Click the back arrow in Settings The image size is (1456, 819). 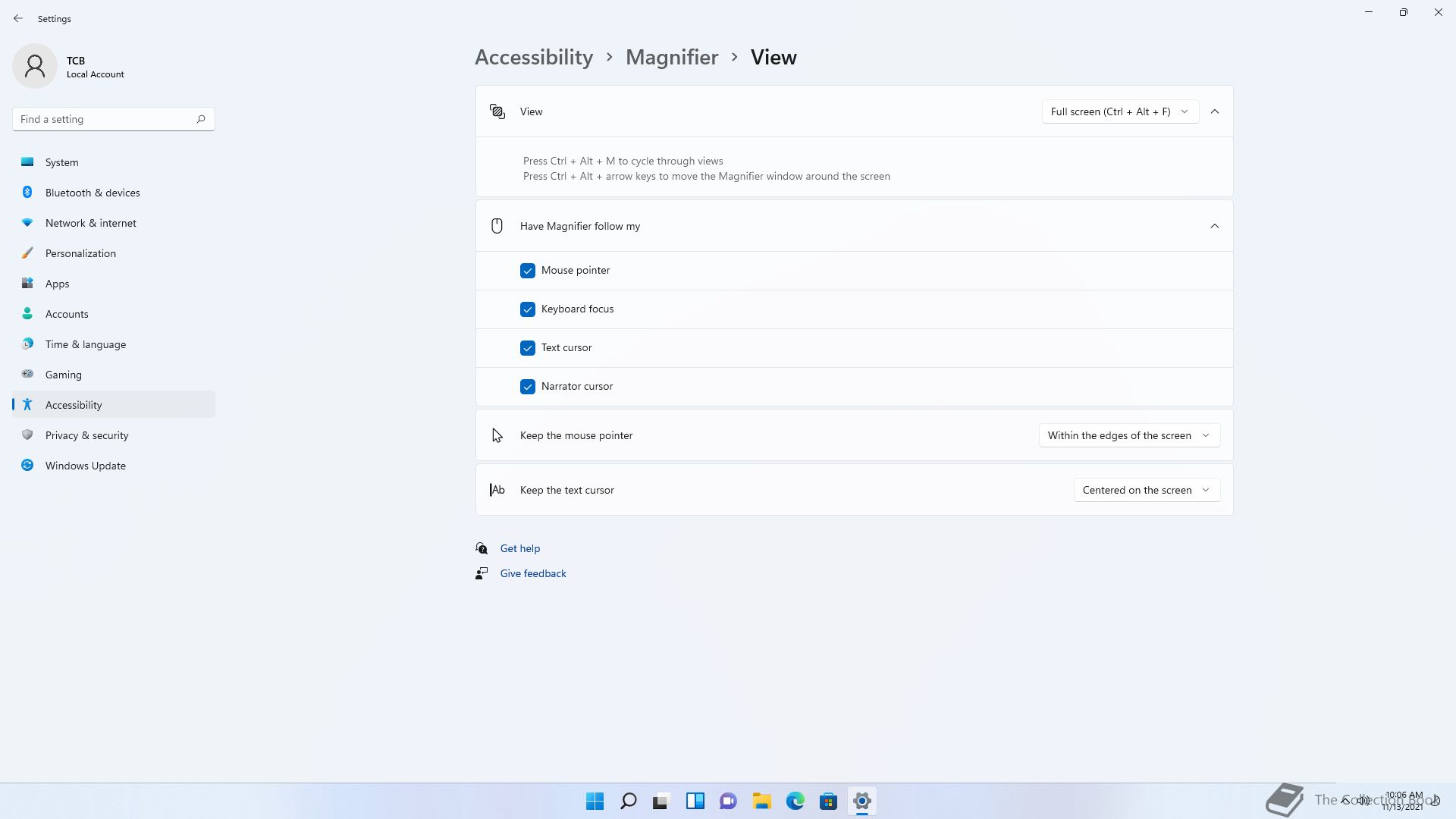click(18, 18)
